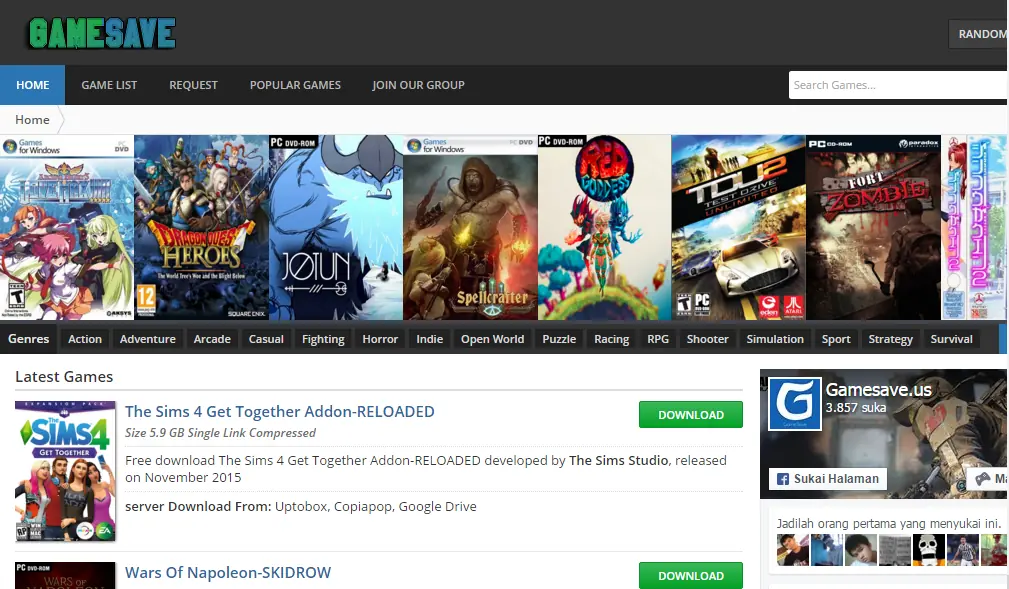Click the 'Size 5.9 GB Single Link Compressed' text
Image resolution: width=1009 pixels, height=589 pixels.
pyautogui.click(x=220, y=433)
